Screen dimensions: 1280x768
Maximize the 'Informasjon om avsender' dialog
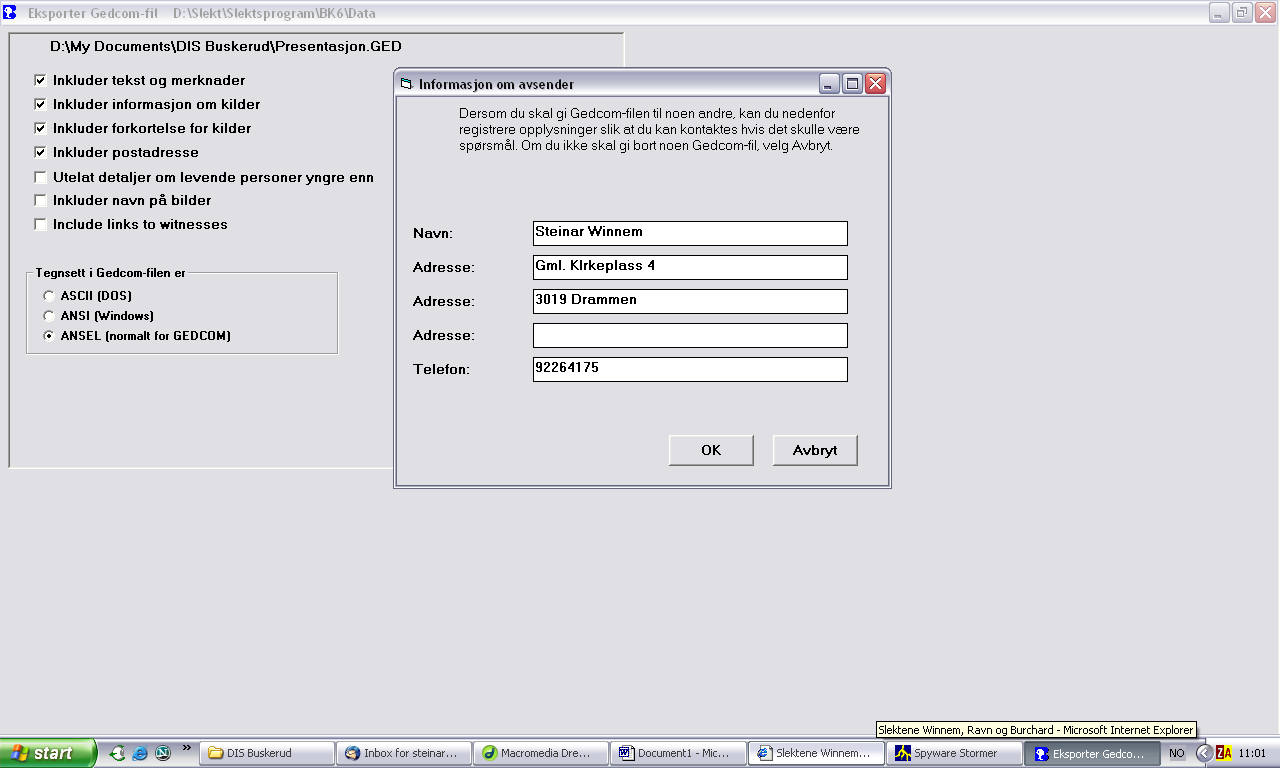852,84
